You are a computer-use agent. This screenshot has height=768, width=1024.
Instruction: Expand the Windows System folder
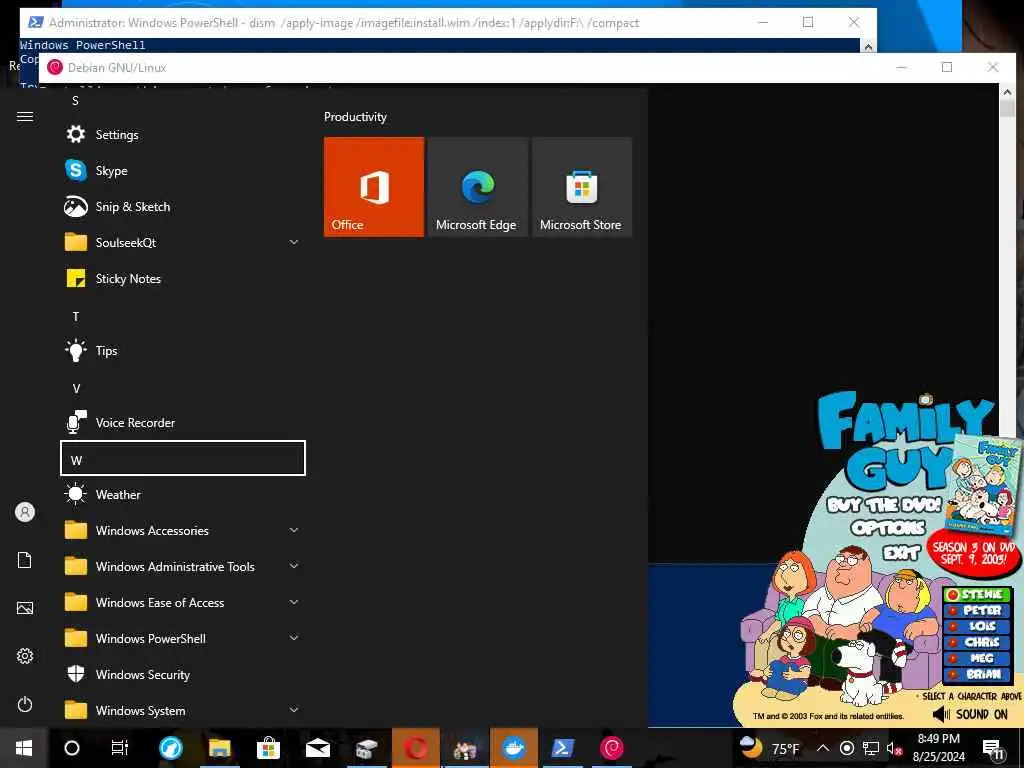[x=183, y=710]
